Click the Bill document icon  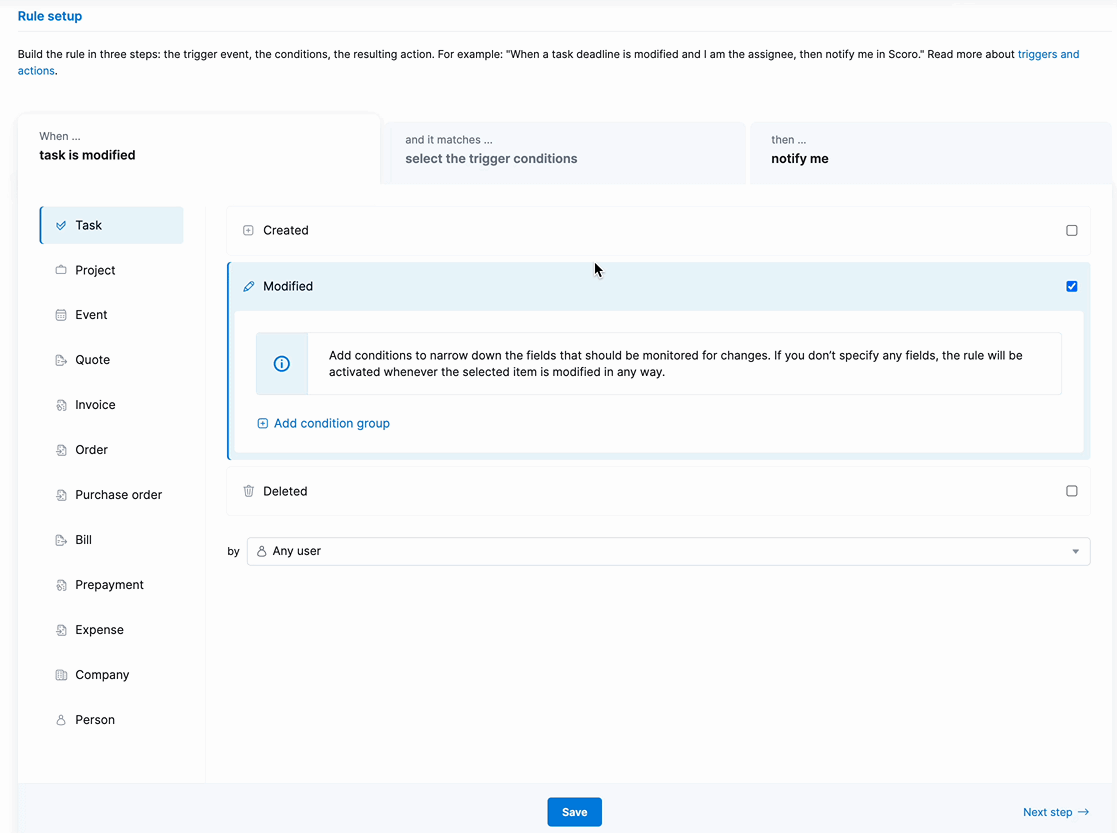(61, 540)
